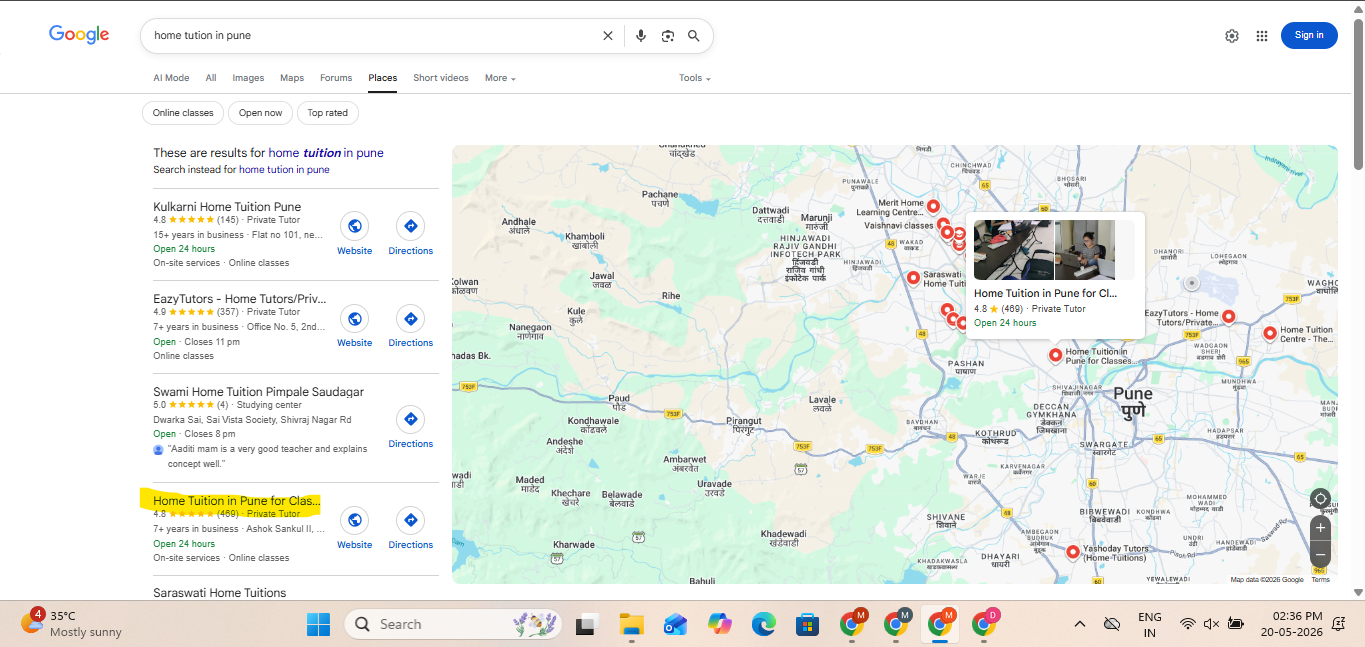Switch to the AI Mode tab
The width and height of the screenshot is (1365, 647).
coord(171,78)
